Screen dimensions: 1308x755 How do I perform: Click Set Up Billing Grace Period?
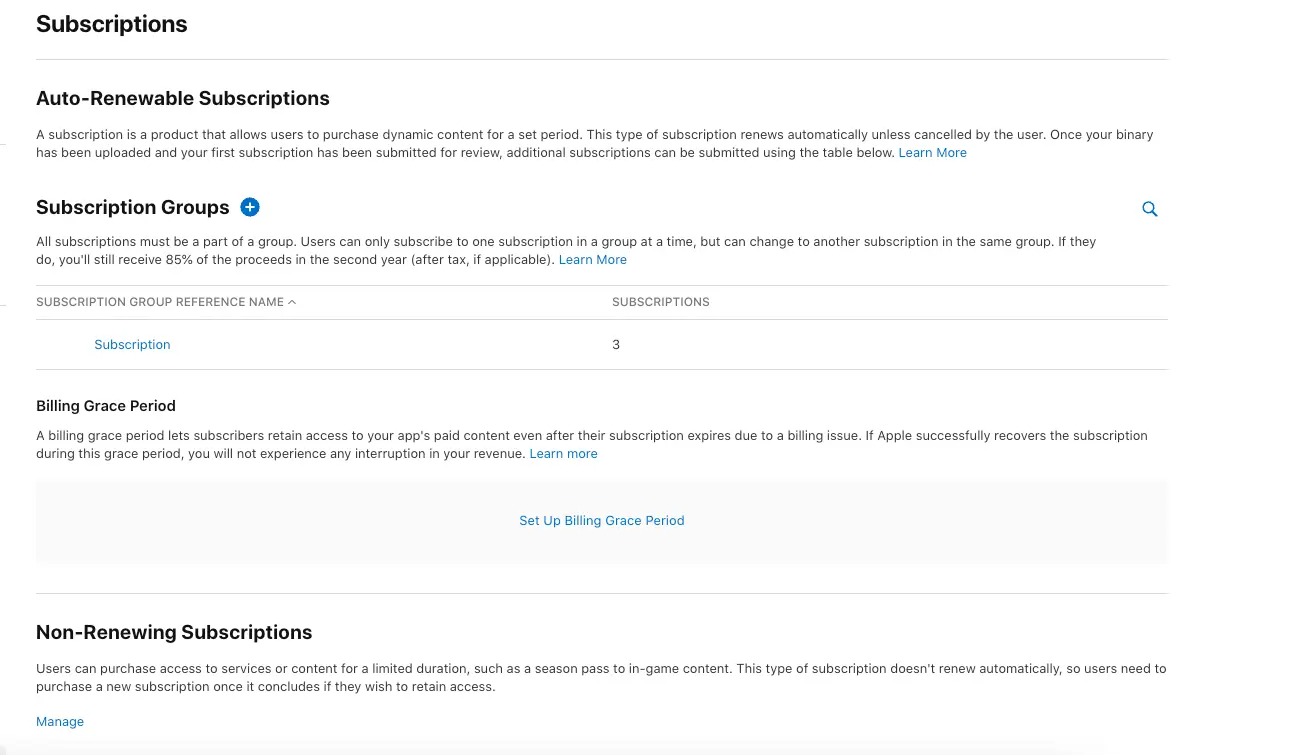click(601, 520)
